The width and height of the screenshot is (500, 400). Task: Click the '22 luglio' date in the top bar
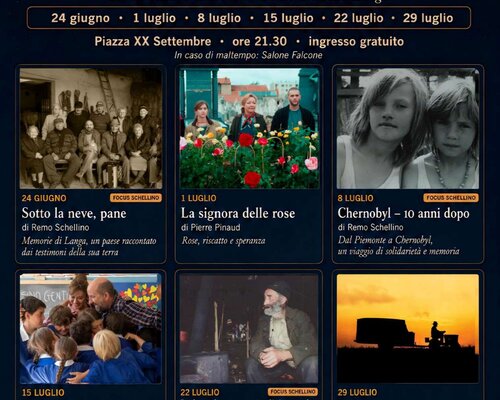pos(358,18)
